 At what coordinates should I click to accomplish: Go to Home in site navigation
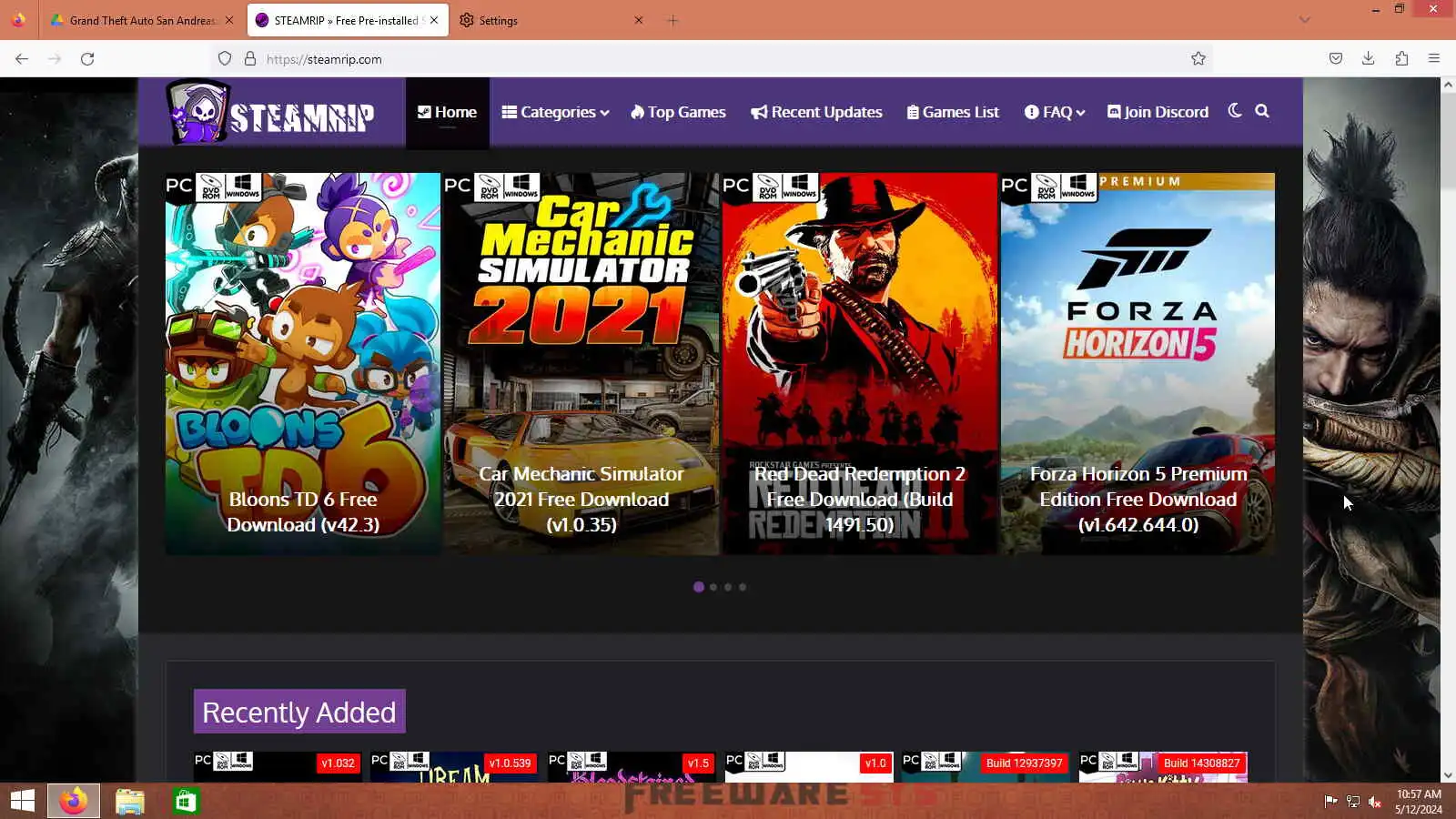click(x=447, y=112)
